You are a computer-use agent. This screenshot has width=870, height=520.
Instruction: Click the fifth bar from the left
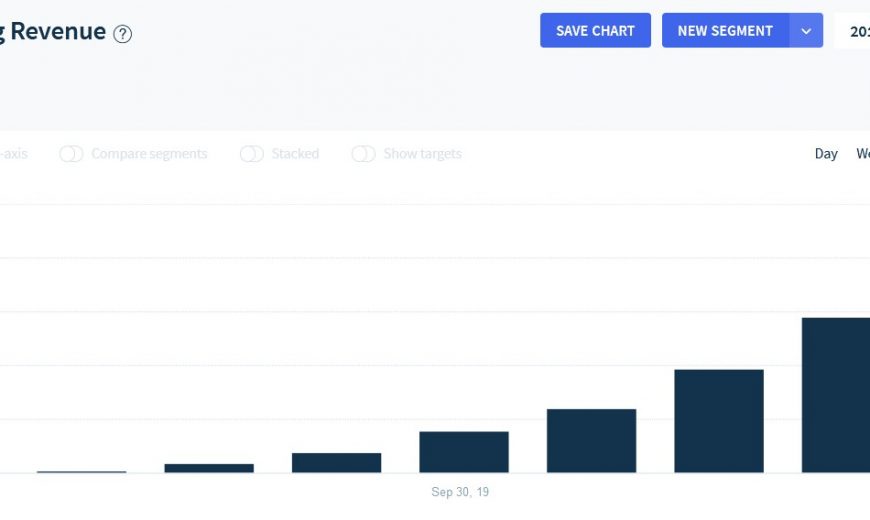(x=591, y=440)
